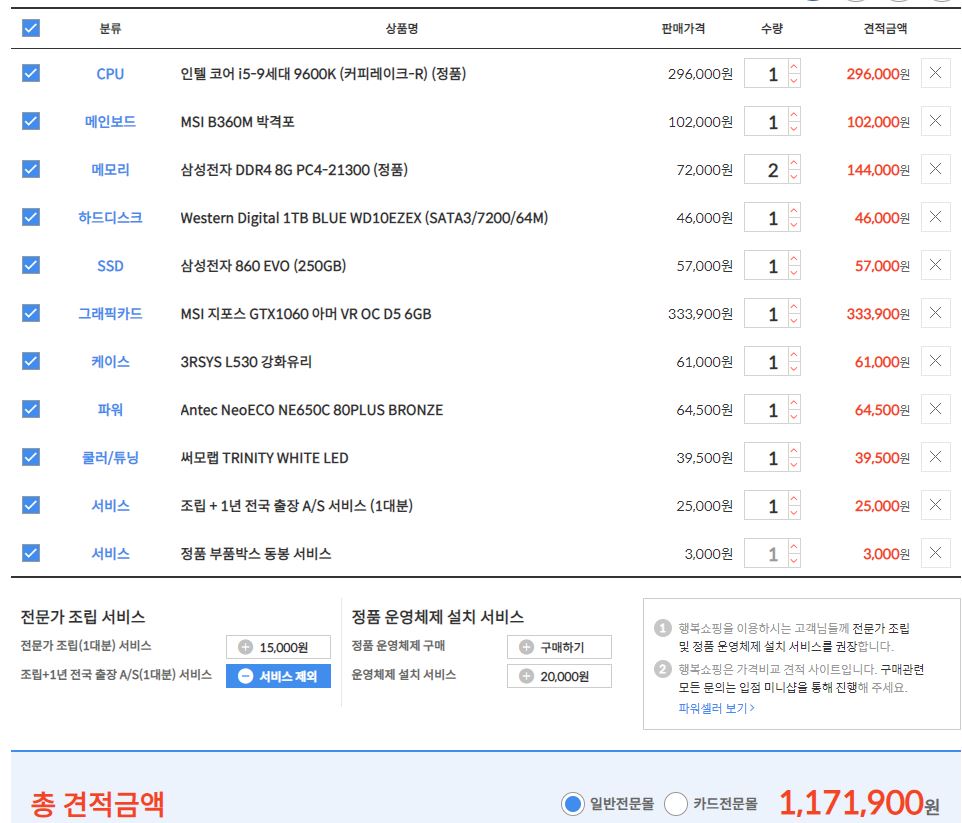Uncheck the 그래픽카드 row checkbox
Viewport: 962px width, 823px height.
point(31,313)
